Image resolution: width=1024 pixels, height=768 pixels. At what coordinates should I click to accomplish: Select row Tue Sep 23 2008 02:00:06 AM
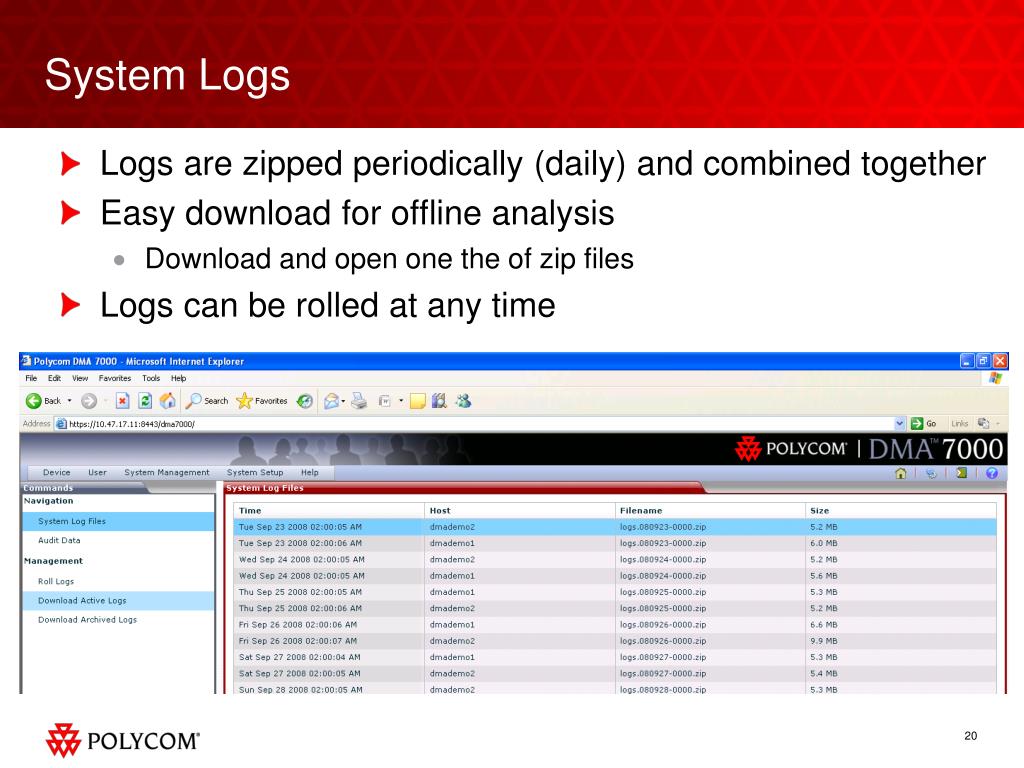point(615,543)
